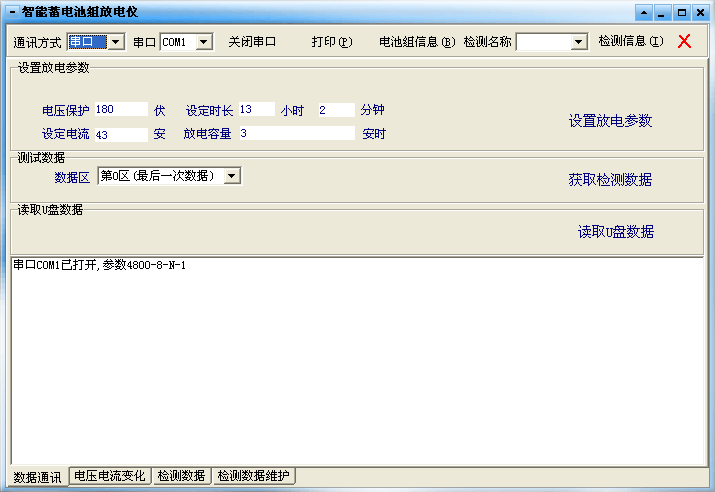The height and width of the screenshot is (492, 715).
Task: Click the 放电容量 field showing 3
Action: (297, 133)
